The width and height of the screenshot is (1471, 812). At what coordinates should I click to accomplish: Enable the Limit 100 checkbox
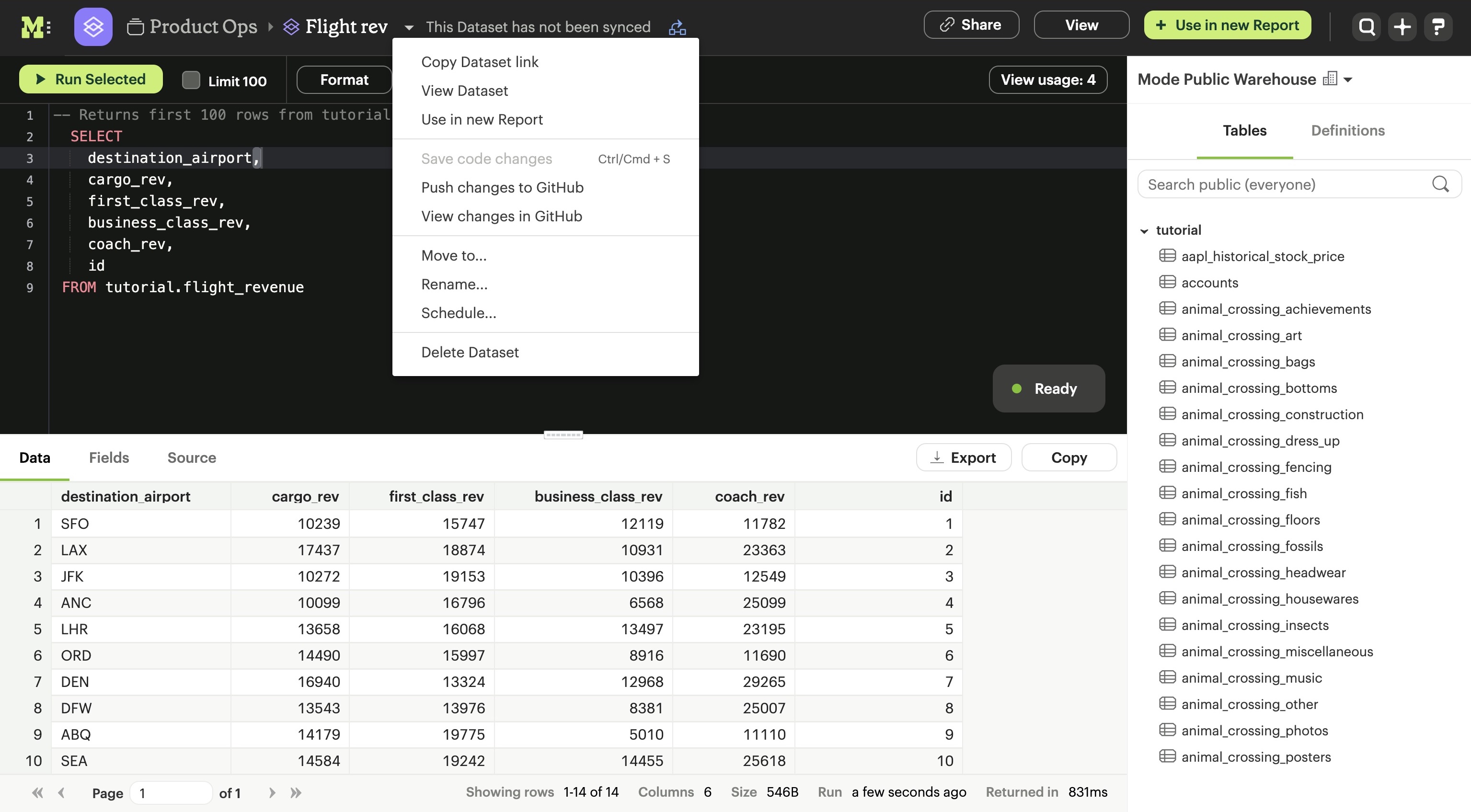click(x=191, y=80)
